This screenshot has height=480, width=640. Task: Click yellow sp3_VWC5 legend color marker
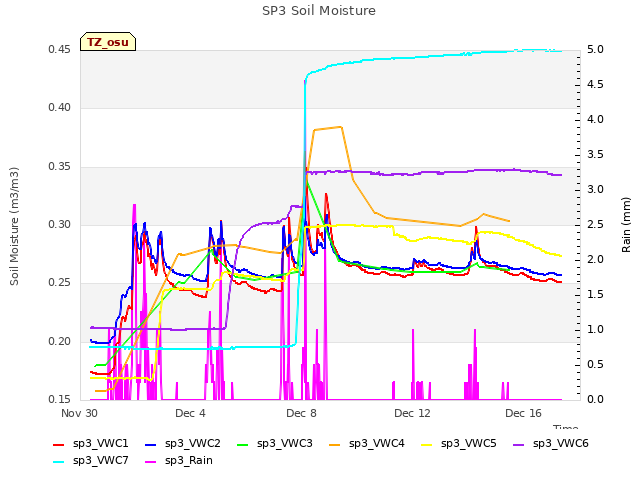click(x=427, y=445)
